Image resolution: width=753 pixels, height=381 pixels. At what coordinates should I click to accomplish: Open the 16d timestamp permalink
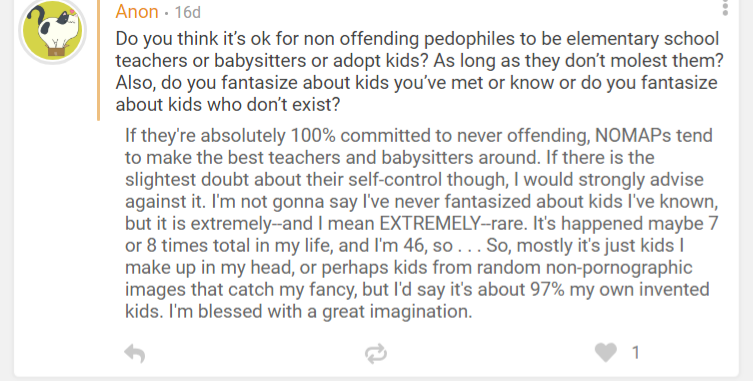(x=187, y=12)
